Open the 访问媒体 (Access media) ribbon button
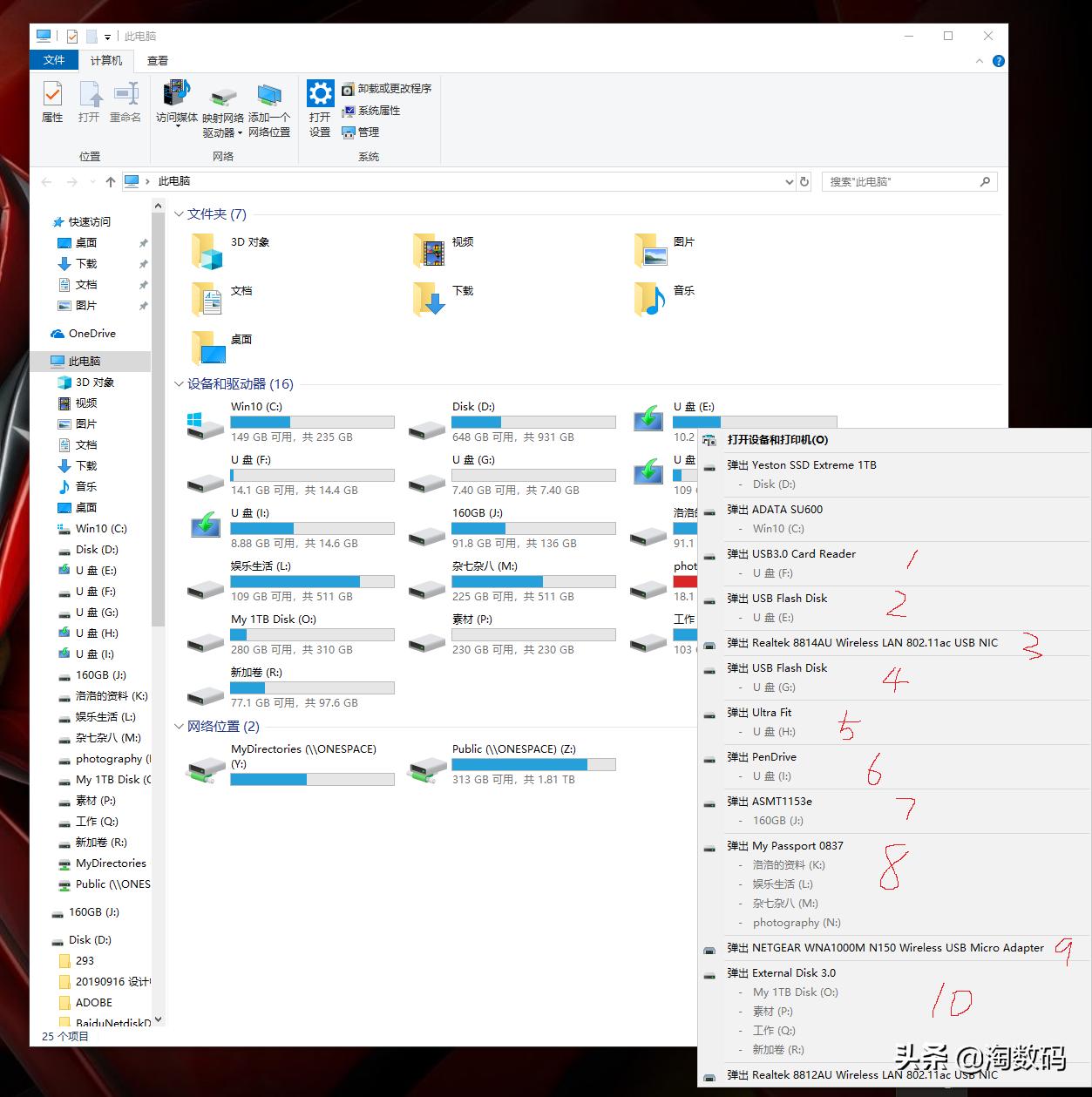 click(x=177, y=103)
